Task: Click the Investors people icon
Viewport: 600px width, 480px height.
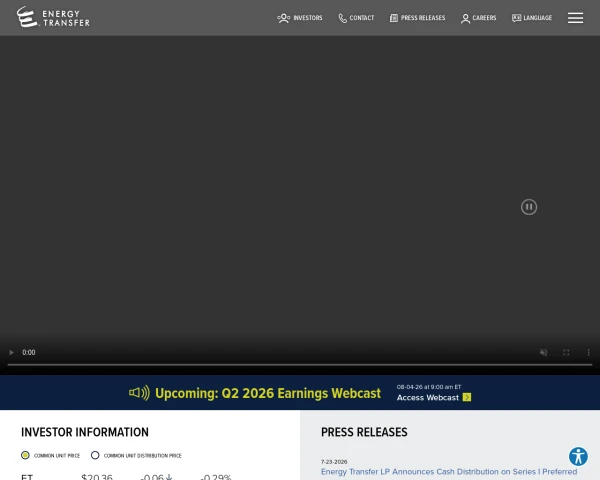Action: (284, 18)
